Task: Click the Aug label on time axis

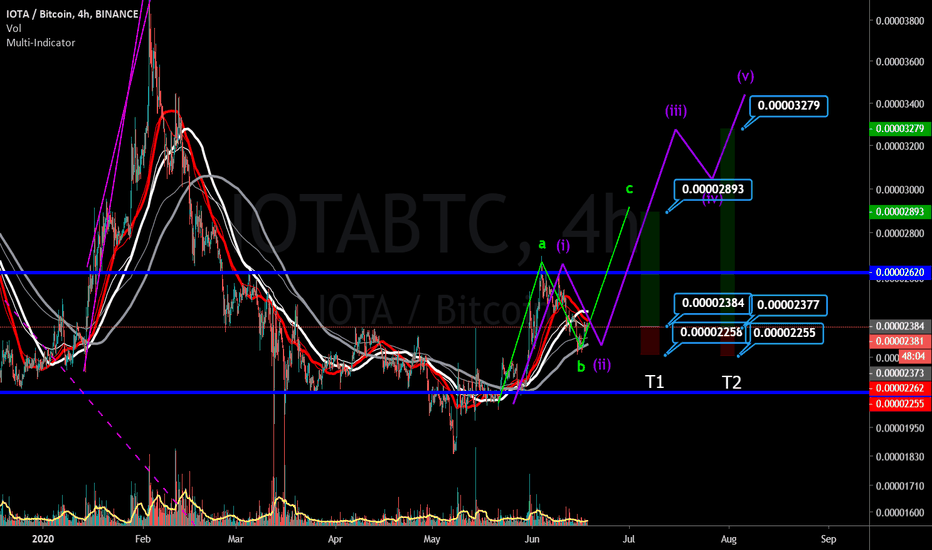Action: click(x=728, y=539)
